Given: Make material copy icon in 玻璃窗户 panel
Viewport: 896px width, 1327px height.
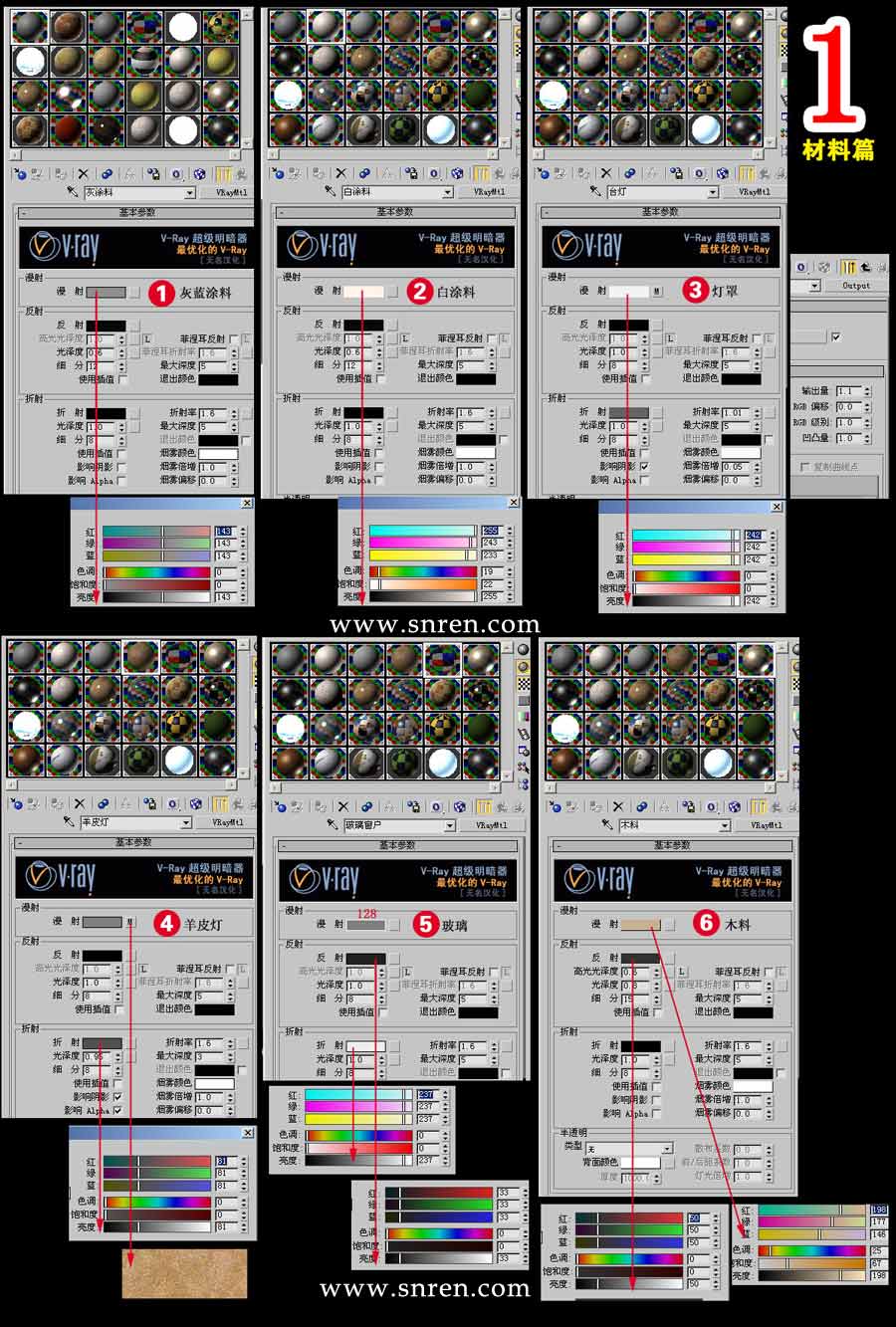Looking at the screenshot, I should (365, 806).
